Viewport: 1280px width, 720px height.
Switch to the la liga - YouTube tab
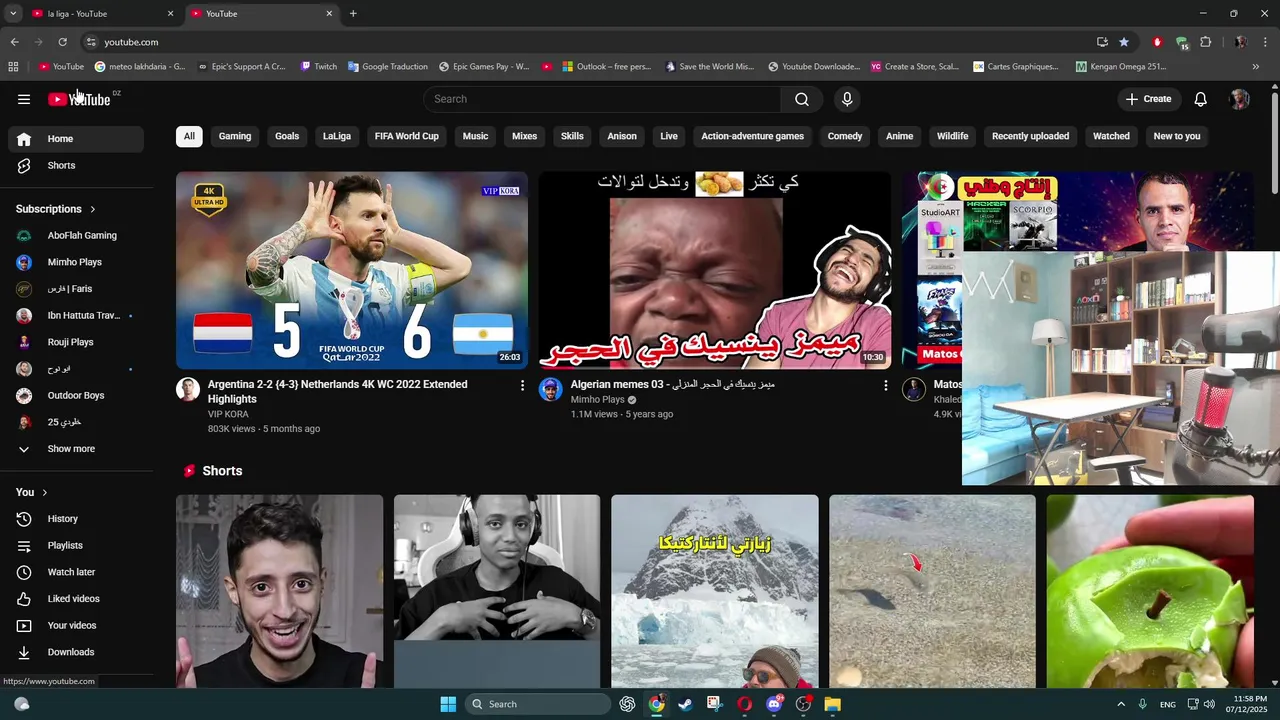click(x=101, y=14)
